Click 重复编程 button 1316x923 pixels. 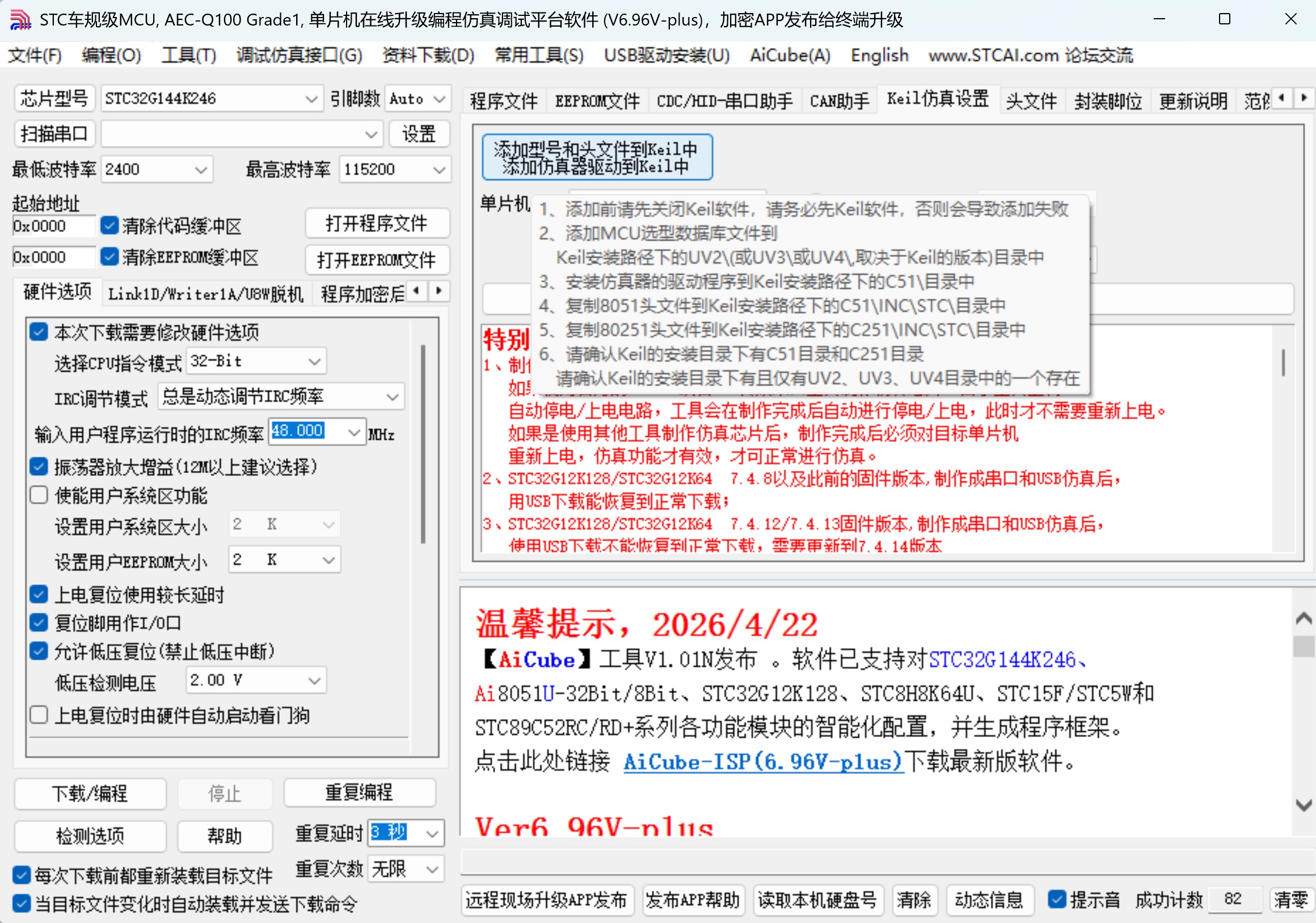tap(360, 793)
